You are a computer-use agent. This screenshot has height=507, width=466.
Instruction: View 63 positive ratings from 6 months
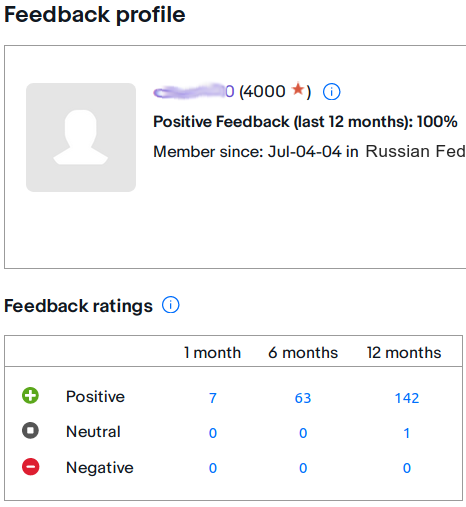[x=303, y=398]
